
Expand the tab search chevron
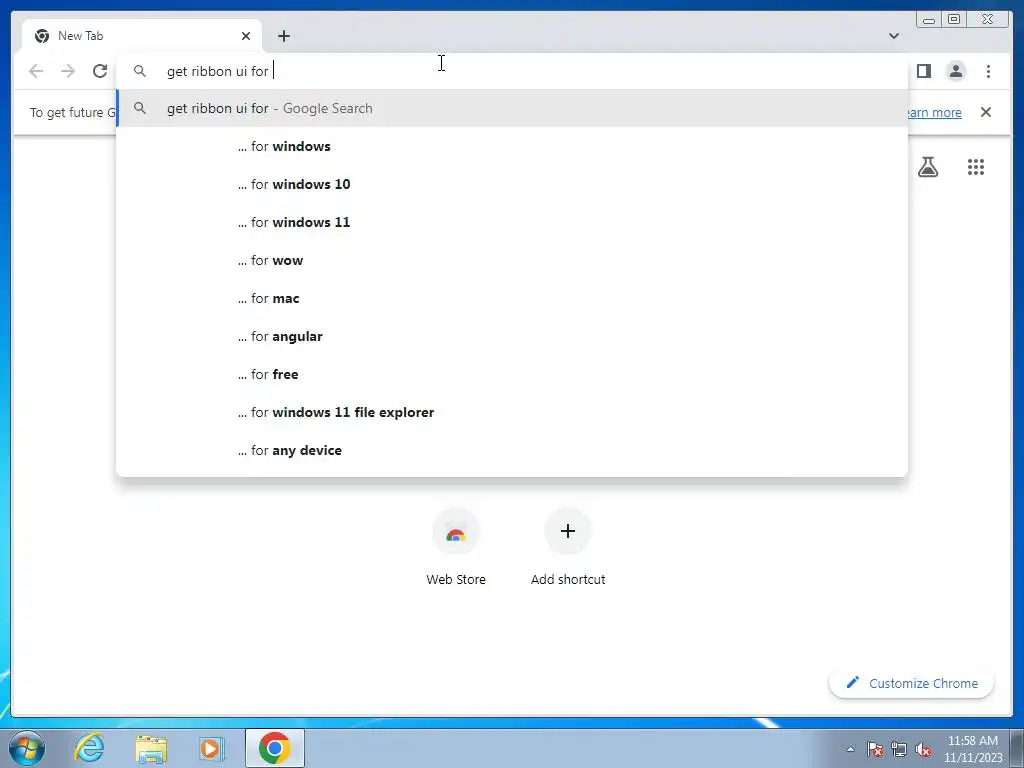894,36
